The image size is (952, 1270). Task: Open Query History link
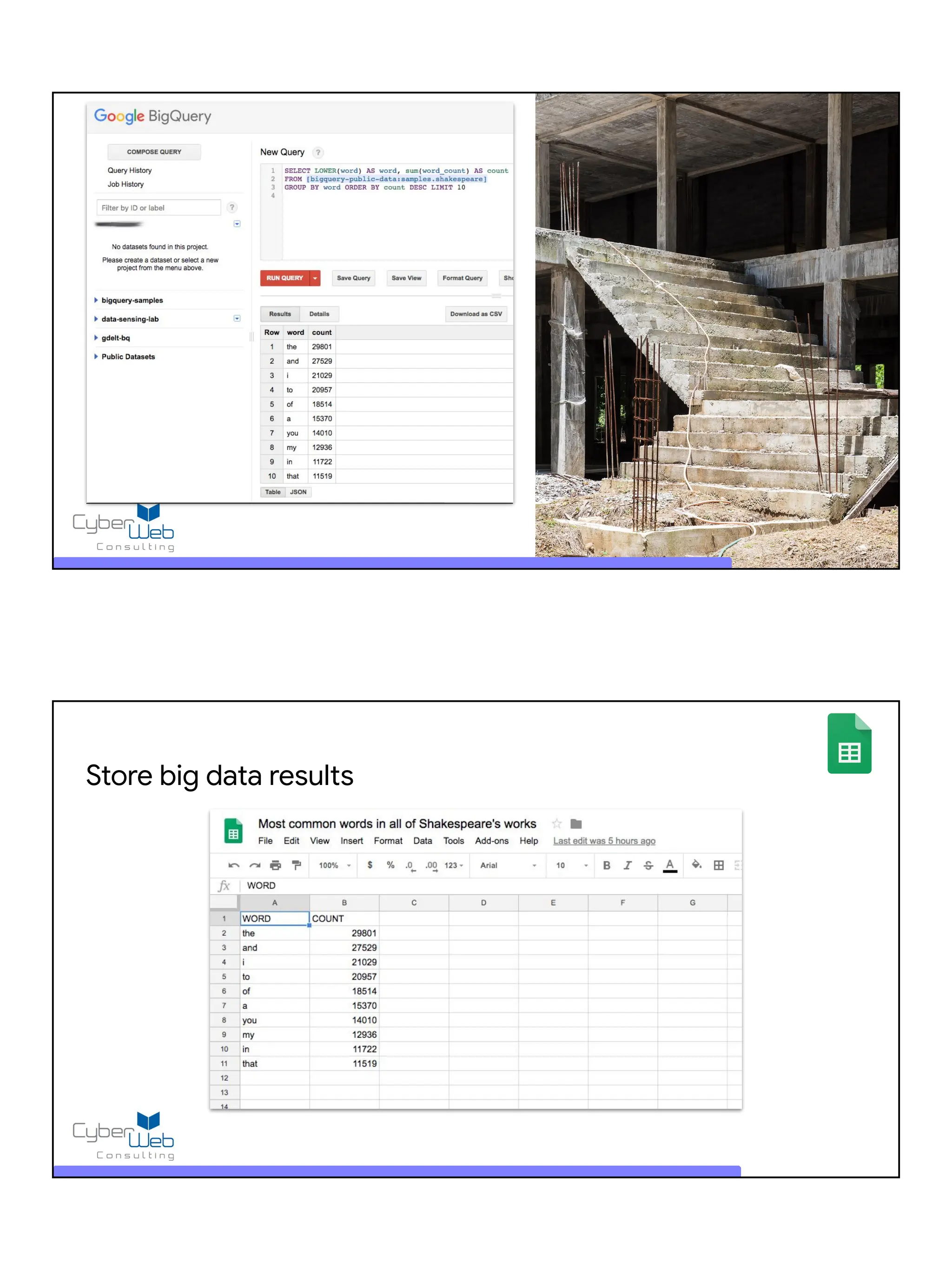click(x=130, y=171)
